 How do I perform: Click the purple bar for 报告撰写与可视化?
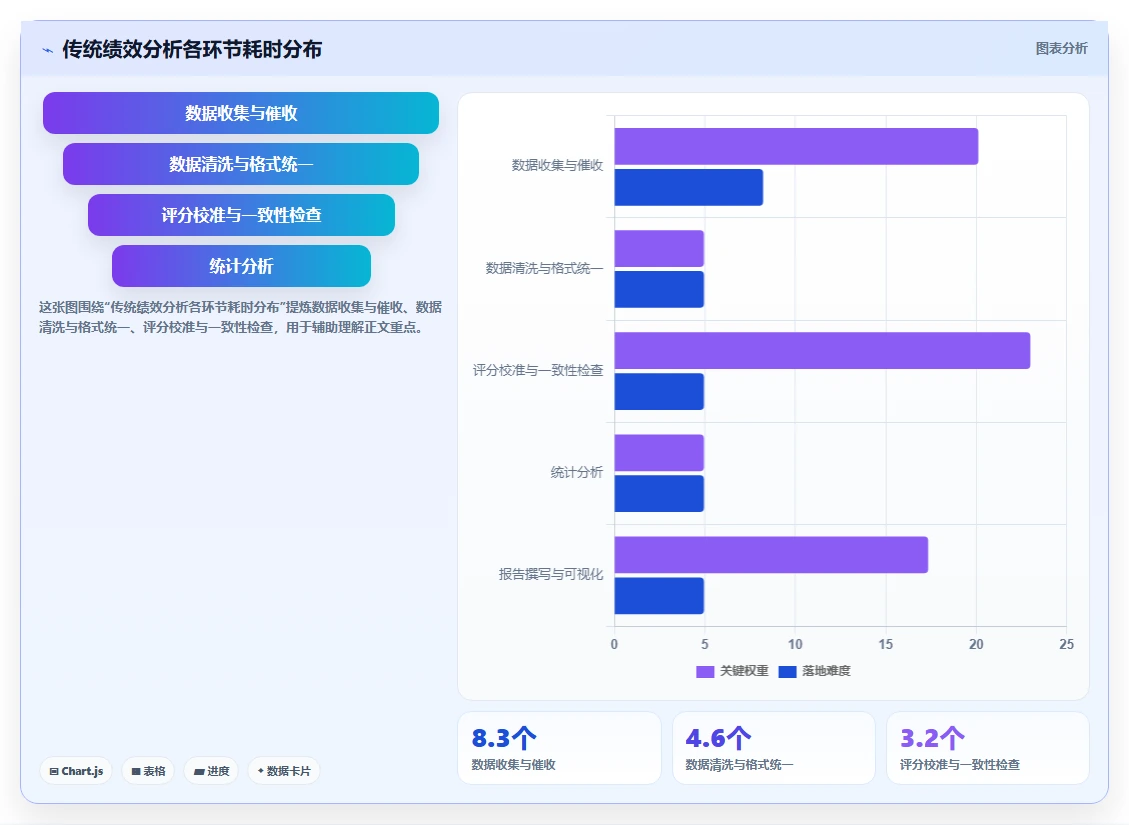771,555
